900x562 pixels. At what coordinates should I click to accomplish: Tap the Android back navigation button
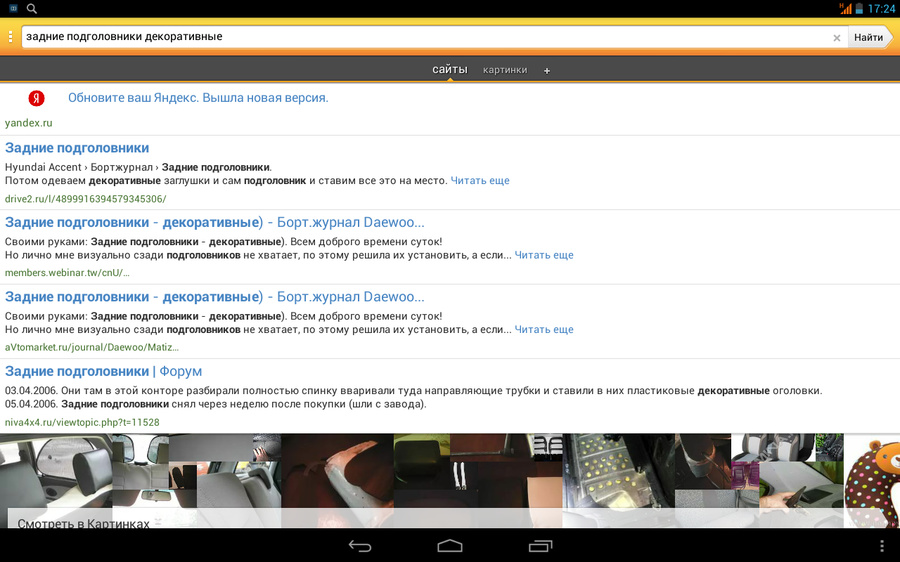pyautogui.click(x=360, y=546)
